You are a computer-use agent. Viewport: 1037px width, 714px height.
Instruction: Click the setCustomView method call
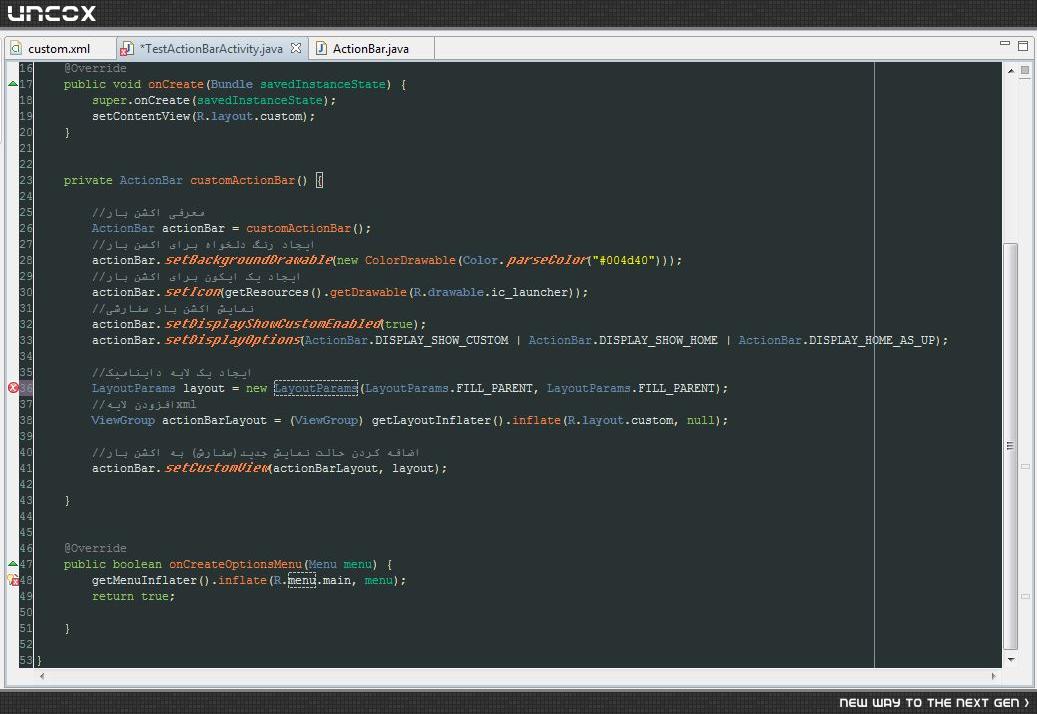tap(217, 468)
